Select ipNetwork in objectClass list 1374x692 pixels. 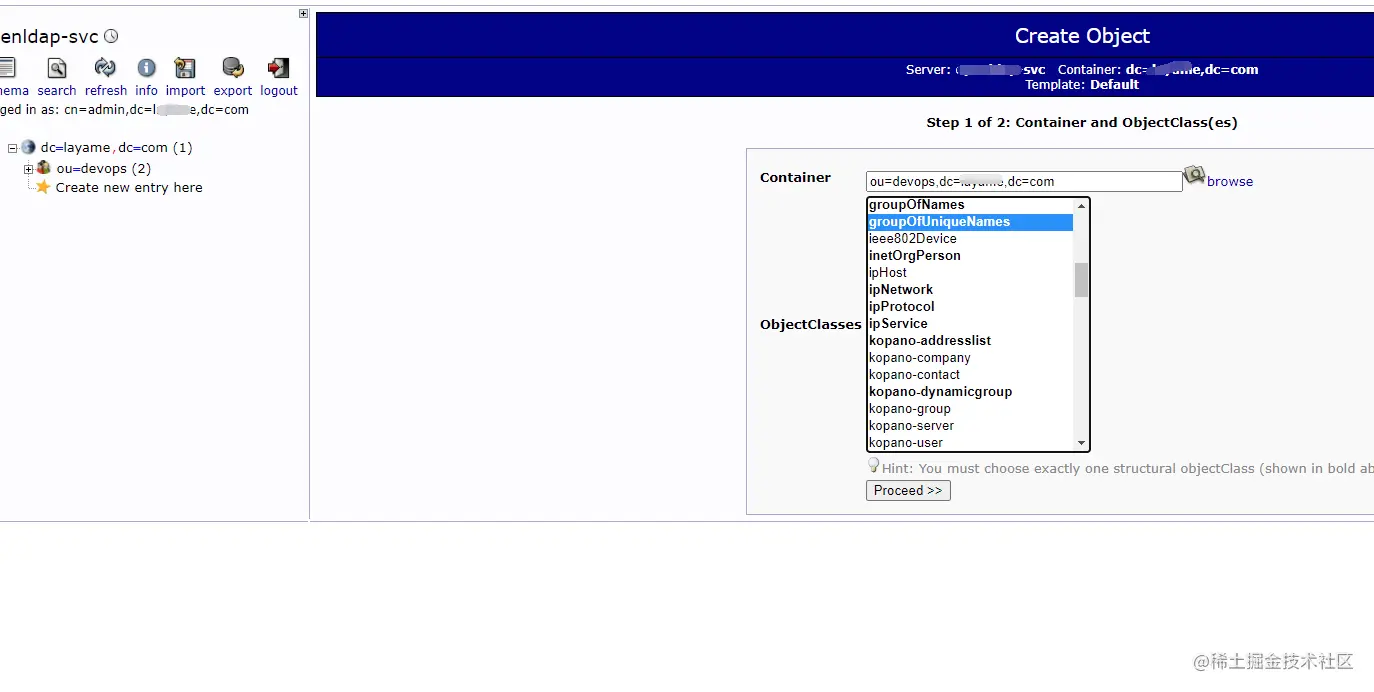point(970,290)
